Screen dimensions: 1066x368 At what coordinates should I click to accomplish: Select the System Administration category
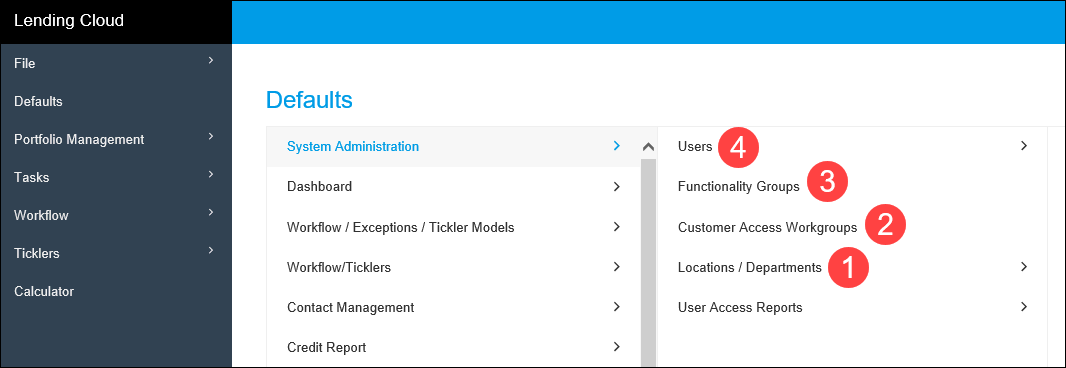(453, 146)
